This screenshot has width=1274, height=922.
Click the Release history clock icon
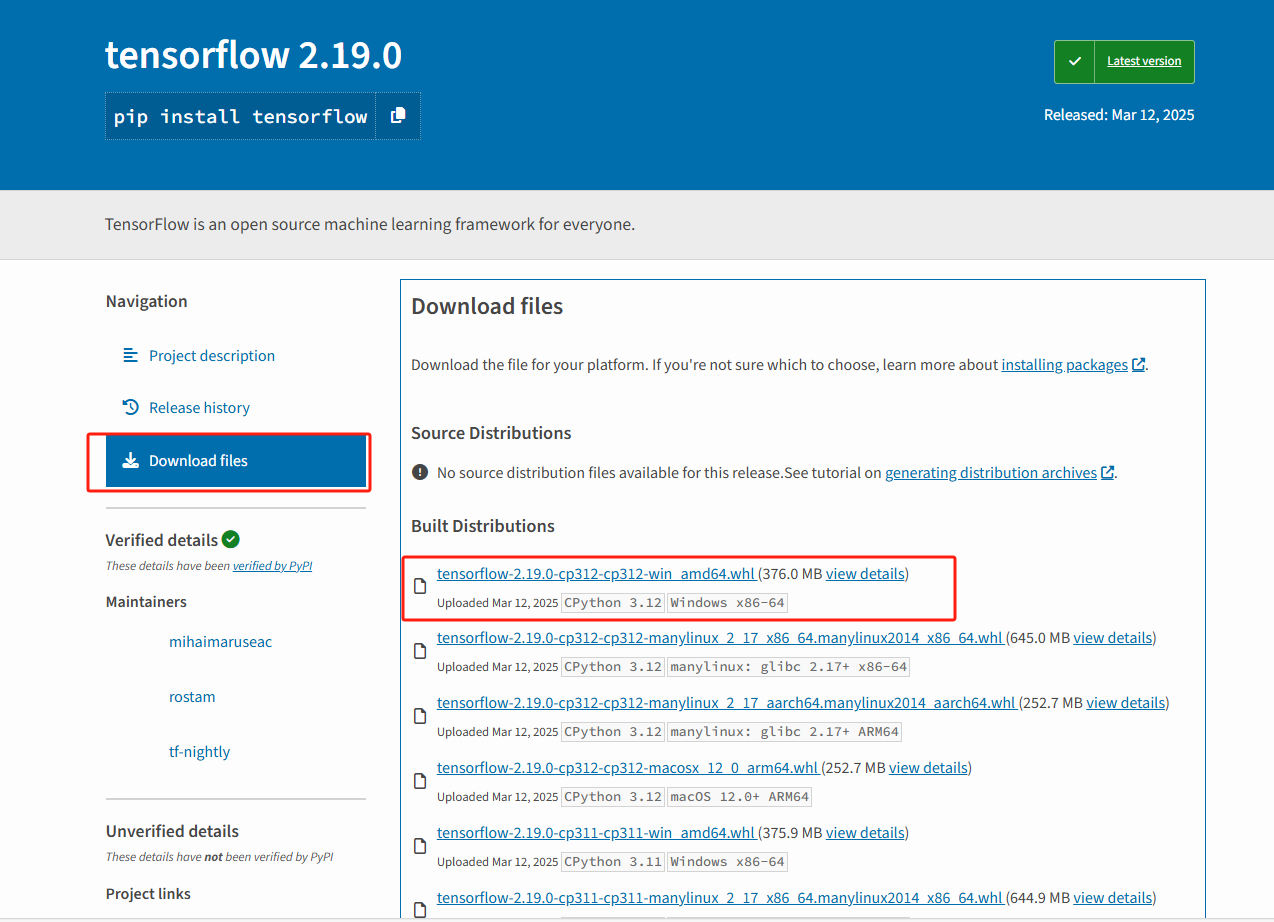click(130, 407)
